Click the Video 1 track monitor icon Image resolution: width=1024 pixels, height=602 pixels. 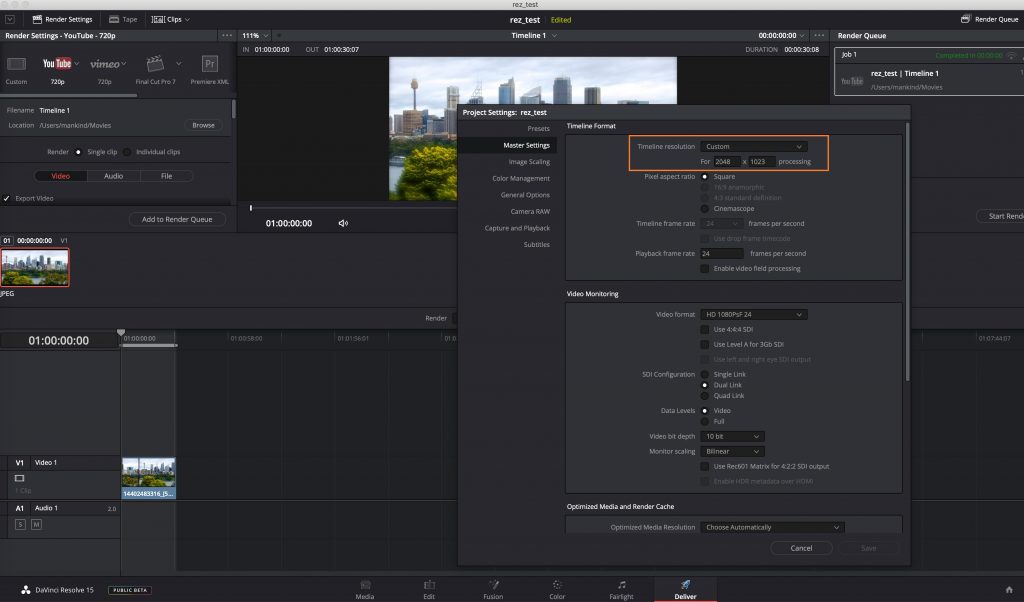(x=20, y=478)
